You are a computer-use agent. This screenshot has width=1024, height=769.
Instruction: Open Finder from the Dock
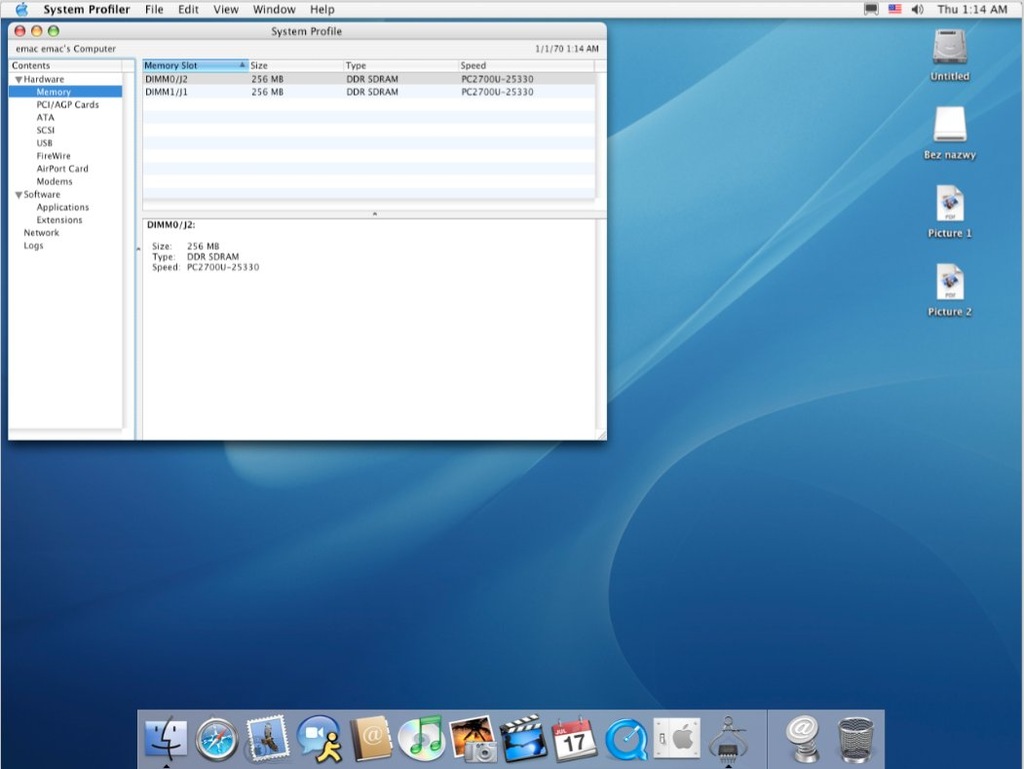pos(166,738)
